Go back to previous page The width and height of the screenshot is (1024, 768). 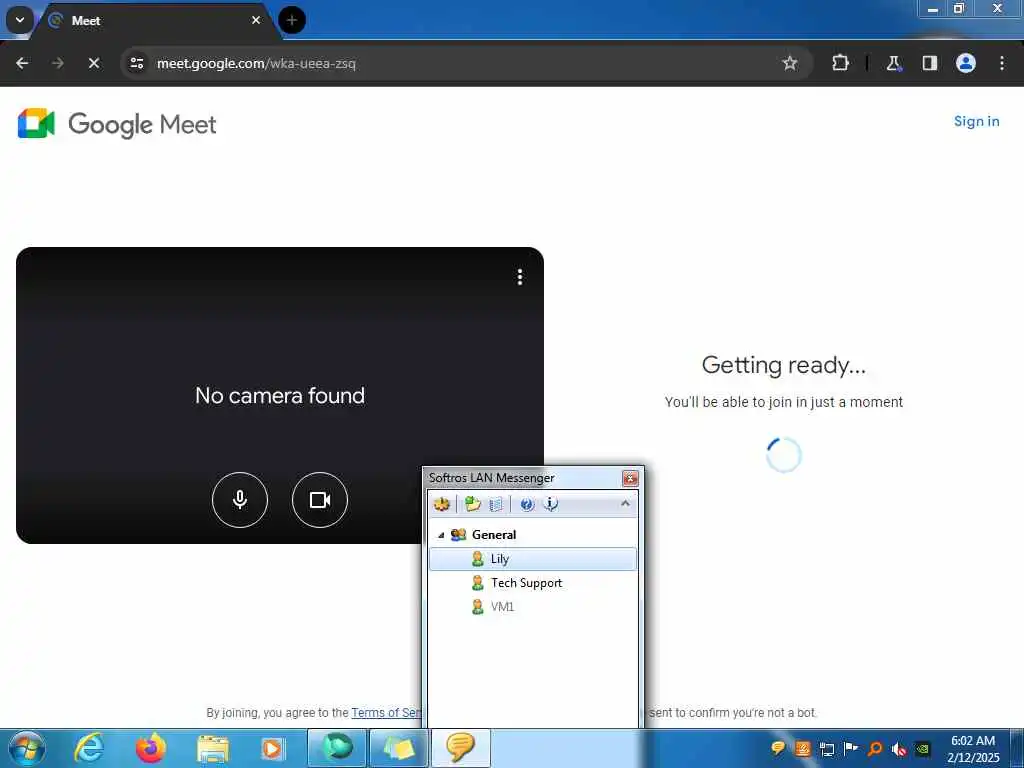coord(22,63)
